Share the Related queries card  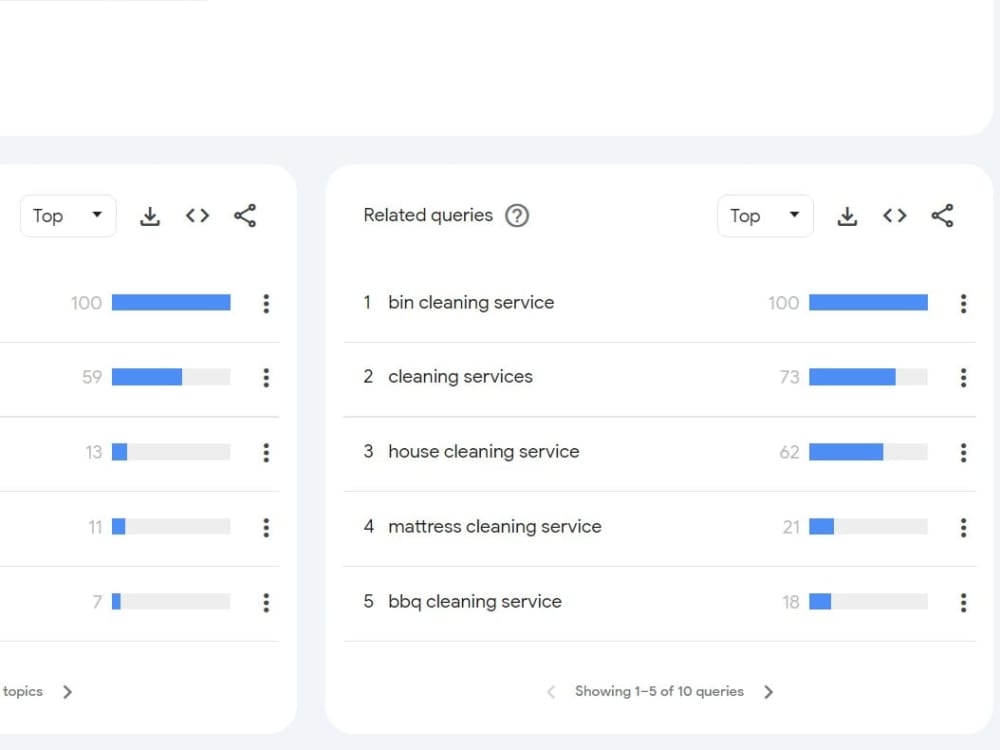pyautogui.click(x=942, y=216)
